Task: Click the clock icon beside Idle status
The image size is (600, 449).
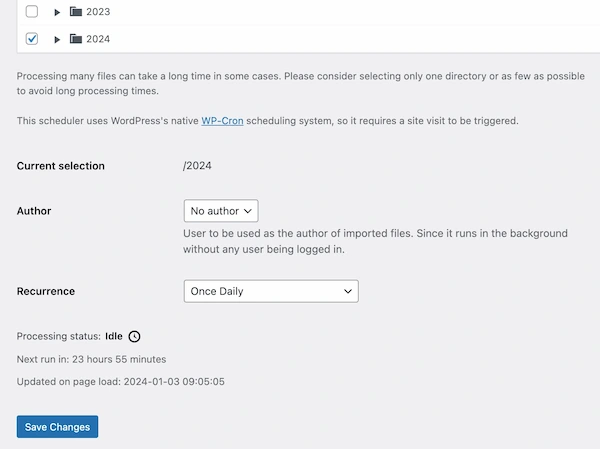Action: point(134,336)
